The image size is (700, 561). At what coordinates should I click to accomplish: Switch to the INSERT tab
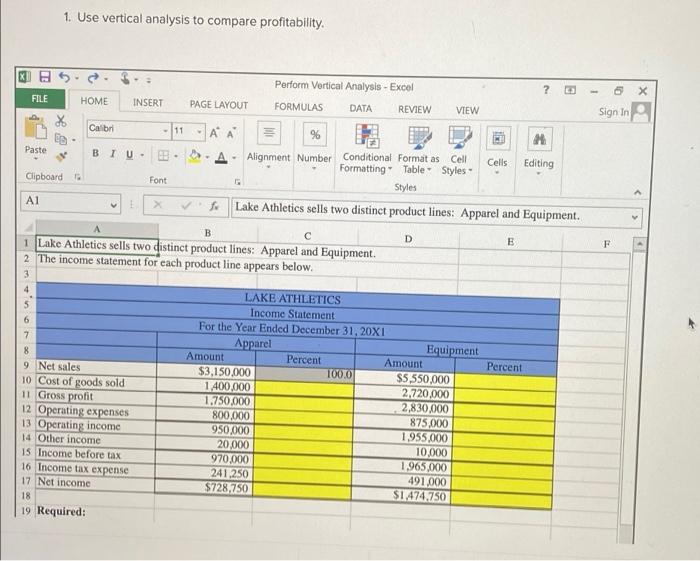click(x=148, y=103)
